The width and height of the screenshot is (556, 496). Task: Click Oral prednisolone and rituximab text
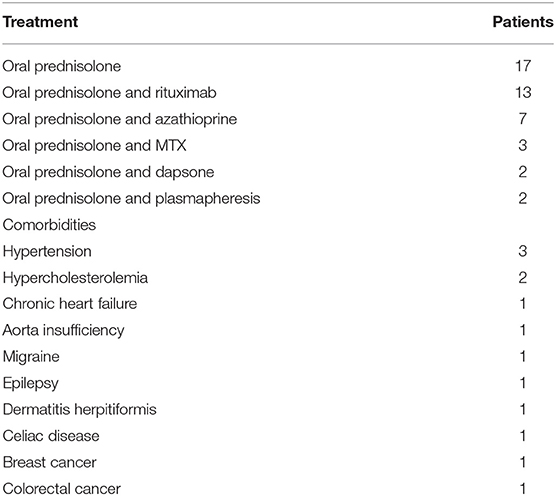point(109,93)
